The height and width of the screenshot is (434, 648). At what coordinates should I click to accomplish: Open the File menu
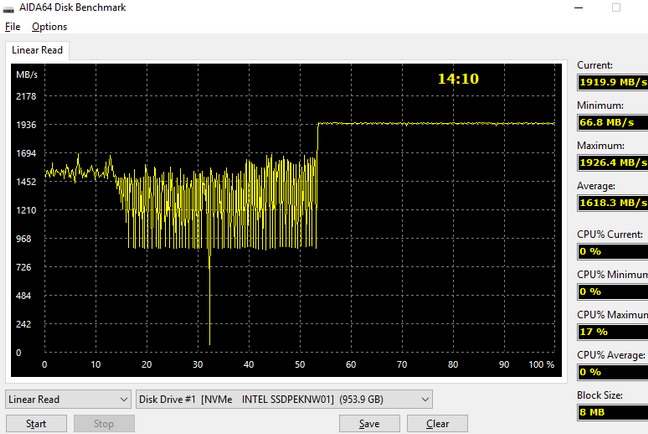(x=12, y=27)
